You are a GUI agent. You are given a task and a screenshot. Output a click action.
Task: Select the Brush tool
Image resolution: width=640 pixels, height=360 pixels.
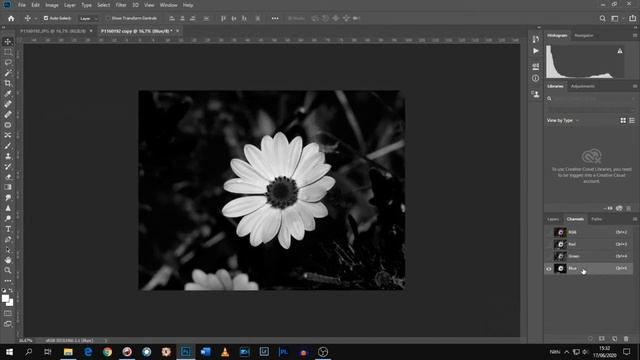pos(8,146)
